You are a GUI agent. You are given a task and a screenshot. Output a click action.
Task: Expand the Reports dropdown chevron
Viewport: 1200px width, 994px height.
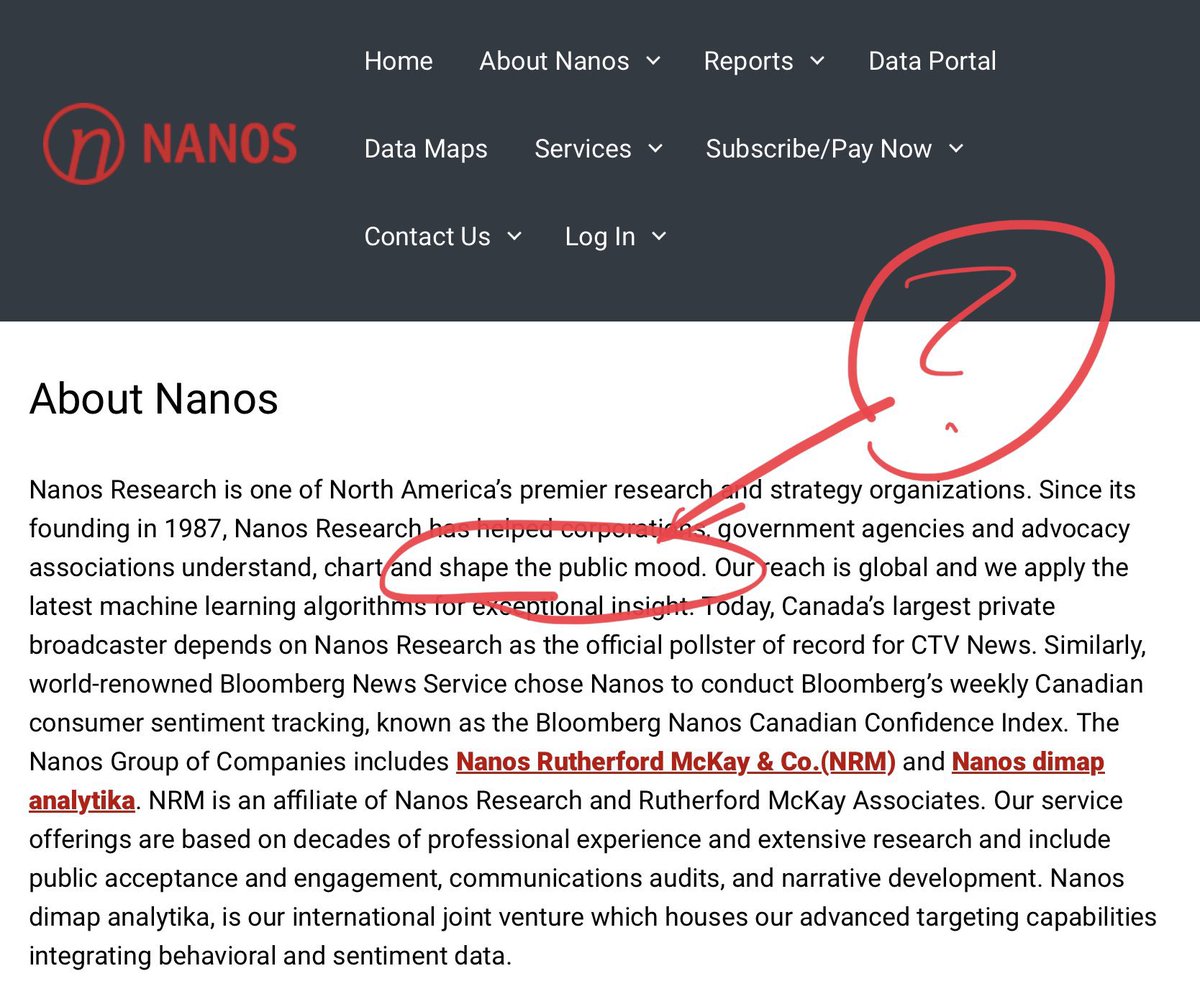(x=817, y=61)
